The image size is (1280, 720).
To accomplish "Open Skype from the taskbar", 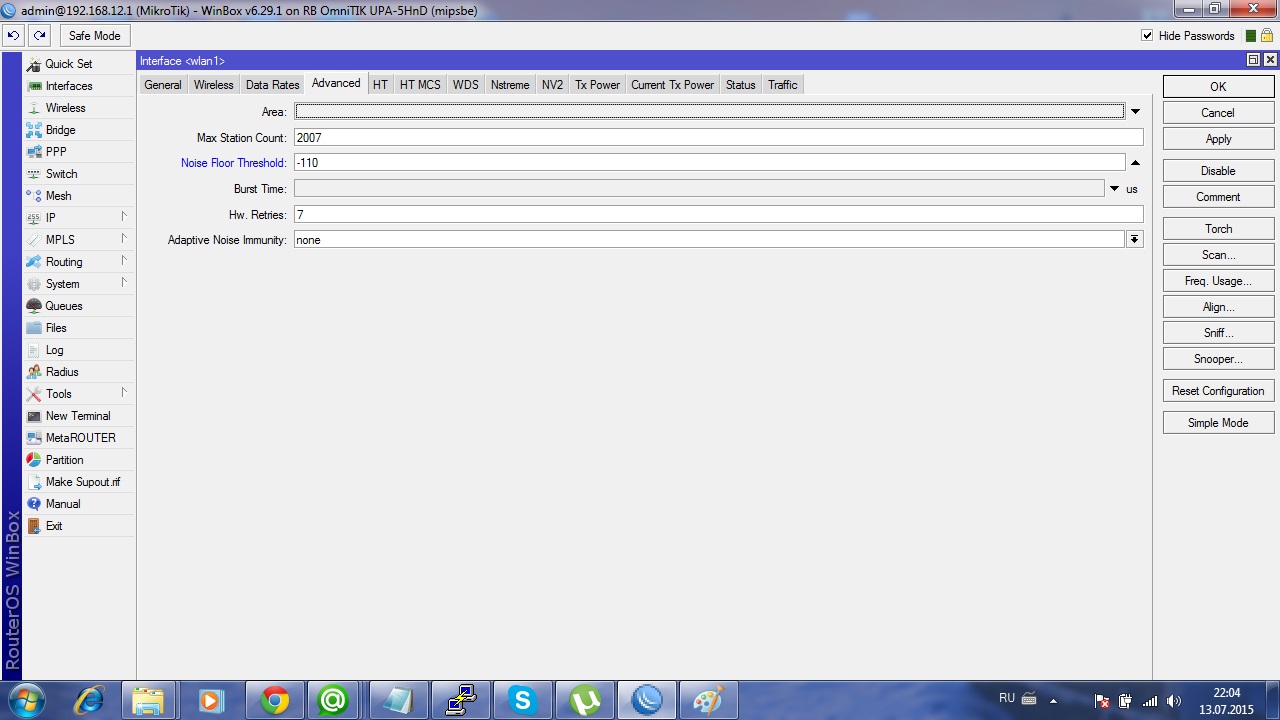I will pos(523,701).
